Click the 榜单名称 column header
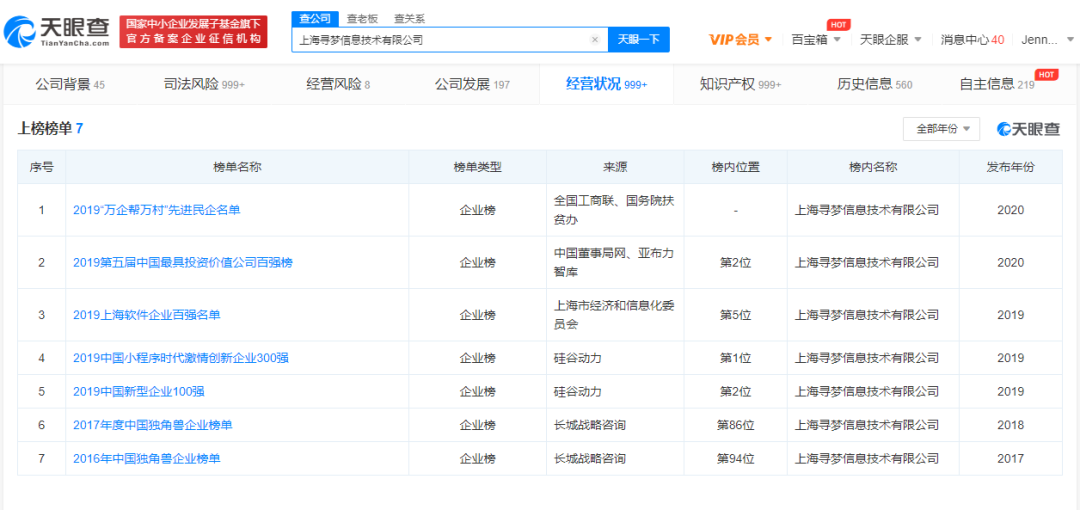 pos(237,167)
